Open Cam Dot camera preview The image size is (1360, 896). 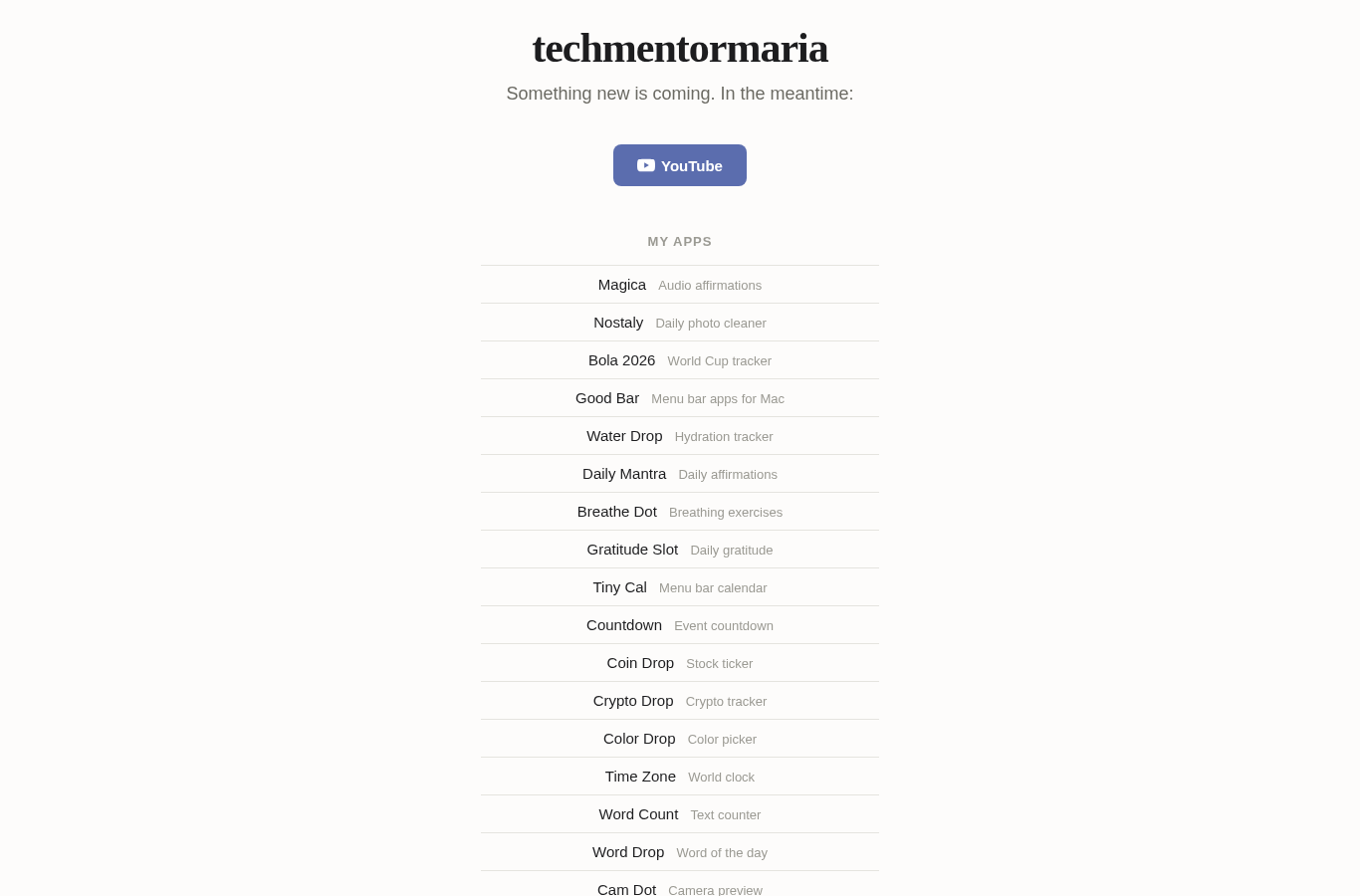coord(680,884)
